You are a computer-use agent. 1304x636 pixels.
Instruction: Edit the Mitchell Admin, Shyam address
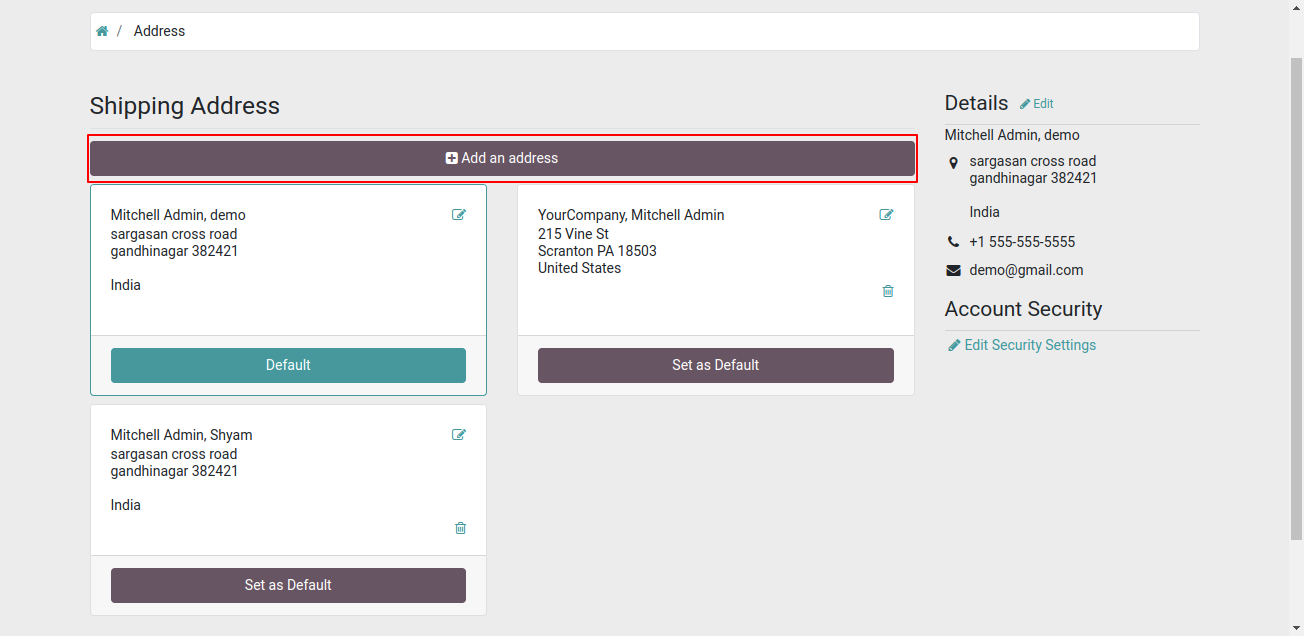[x=459, y=434]
